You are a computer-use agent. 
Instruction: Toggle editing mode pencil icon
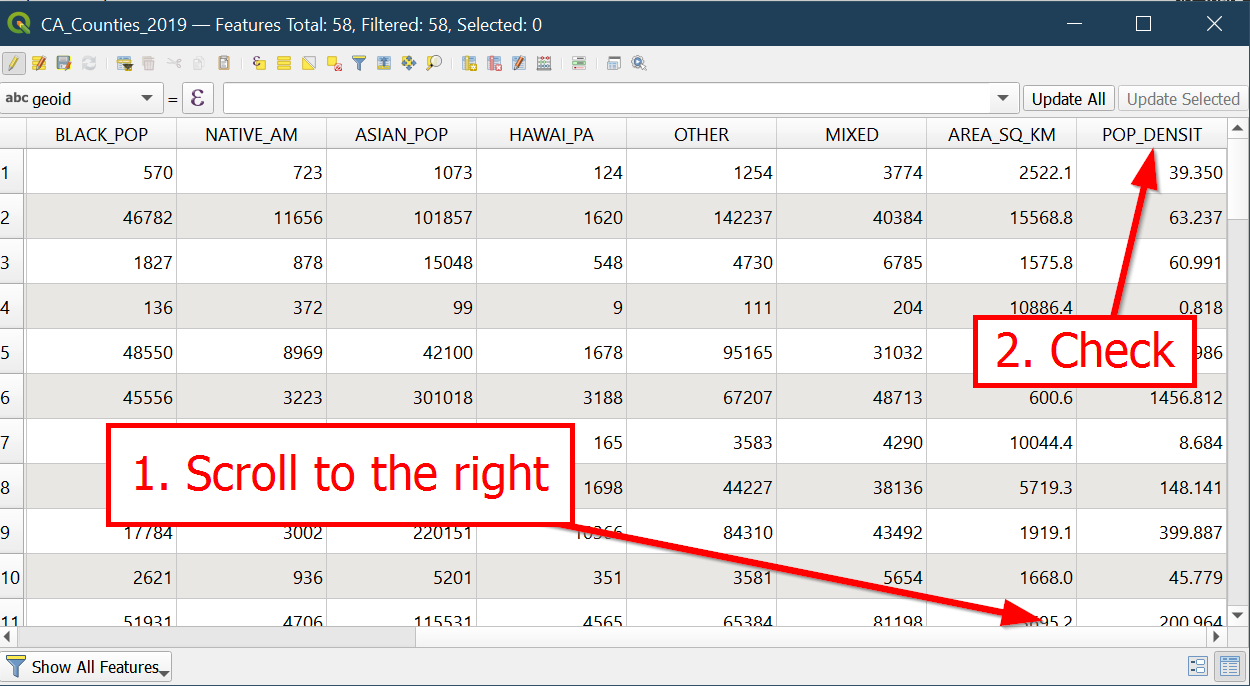click(x=13, y=63)
